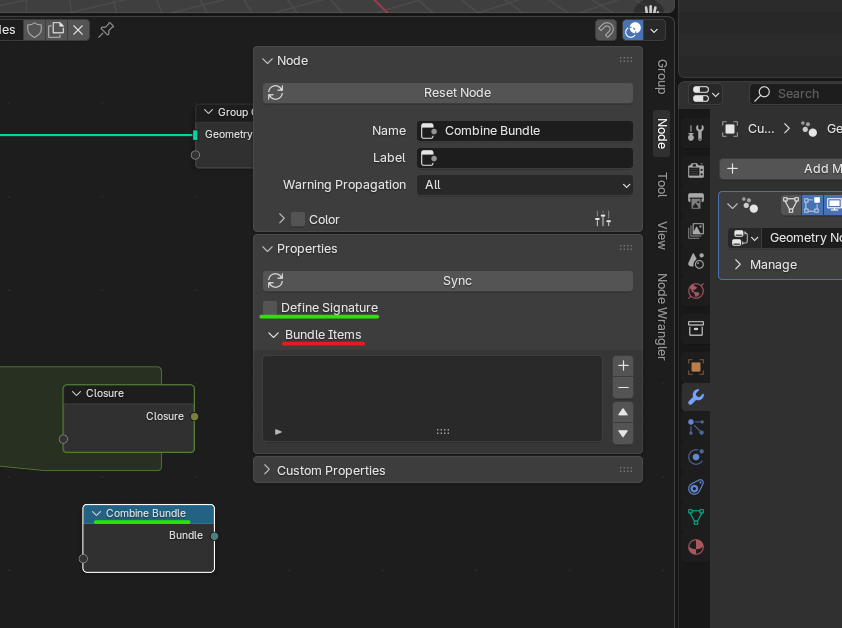This screenshot has width=842, height=628.
Task: Open modifier node group browse dropdown
Action: coord(745,238)
